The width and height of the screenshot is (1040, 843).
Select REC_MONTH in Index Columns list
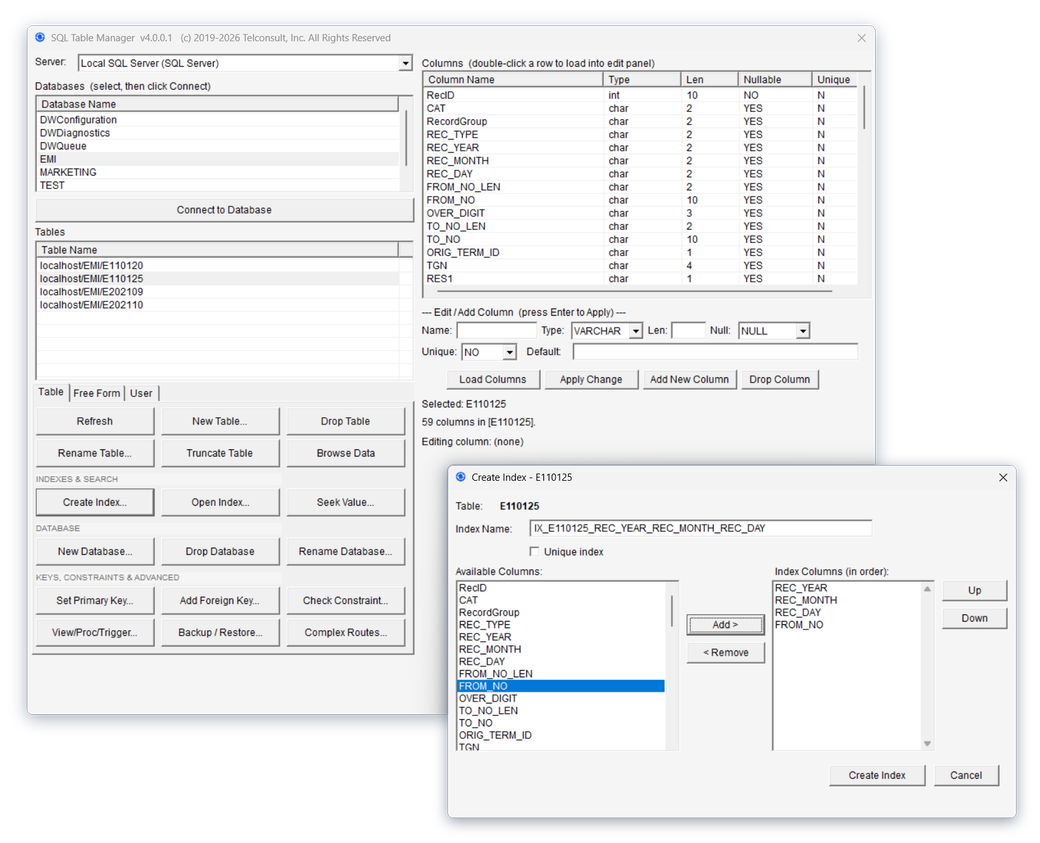click(x=847, y=600)
